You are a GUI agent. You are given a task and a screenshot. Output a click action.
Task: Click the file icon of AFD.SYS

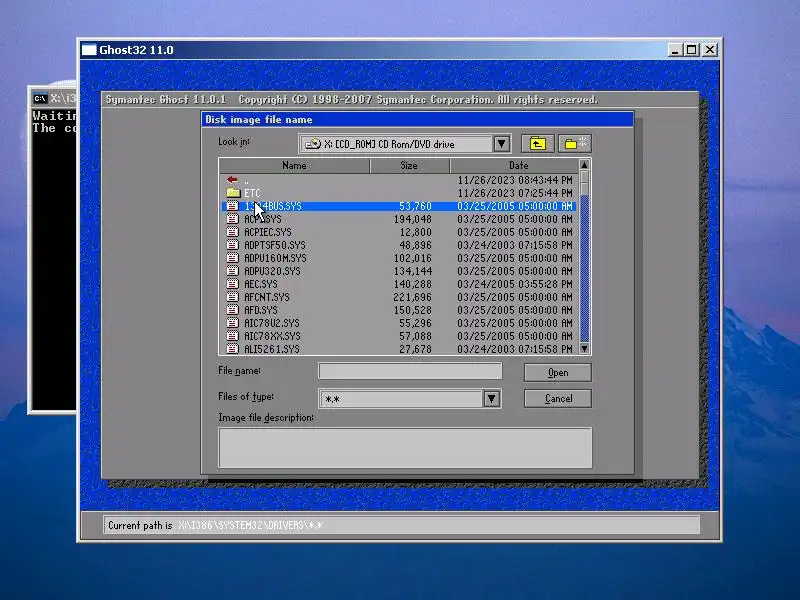coord(233,310)
